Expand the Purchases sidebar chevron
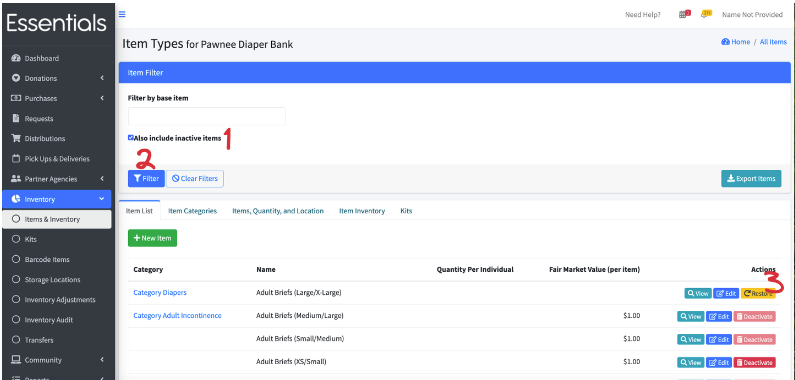 click(102, 98)
